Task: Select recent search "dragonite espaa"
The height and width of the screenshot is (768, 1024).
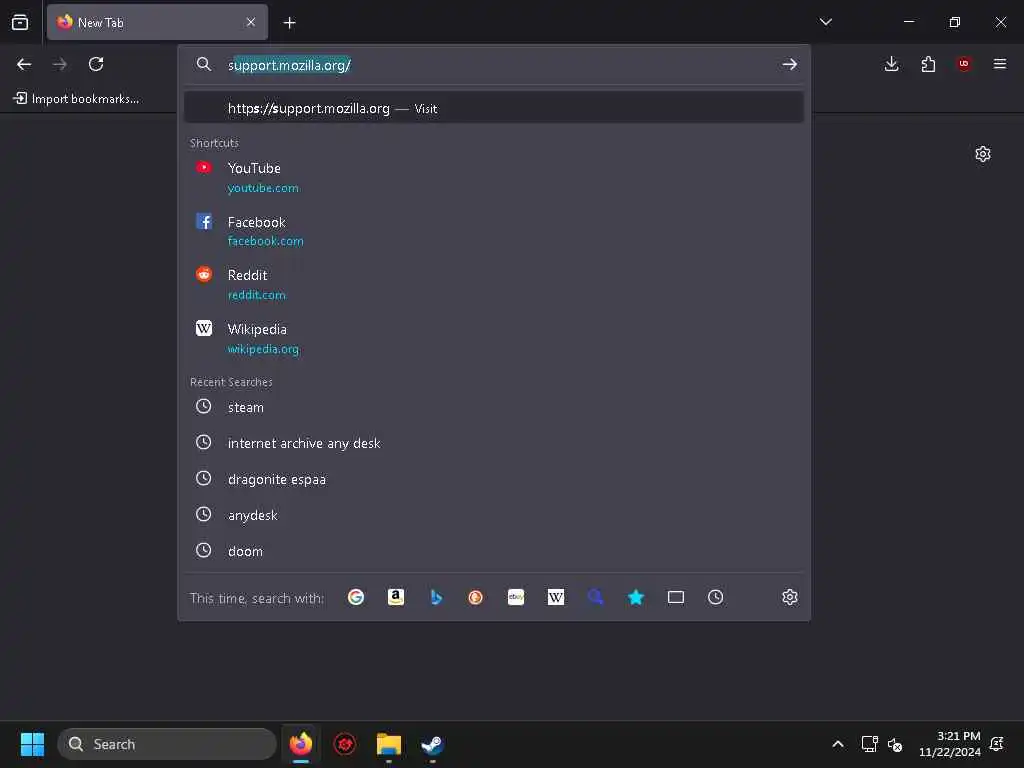Action: point(494,479)
